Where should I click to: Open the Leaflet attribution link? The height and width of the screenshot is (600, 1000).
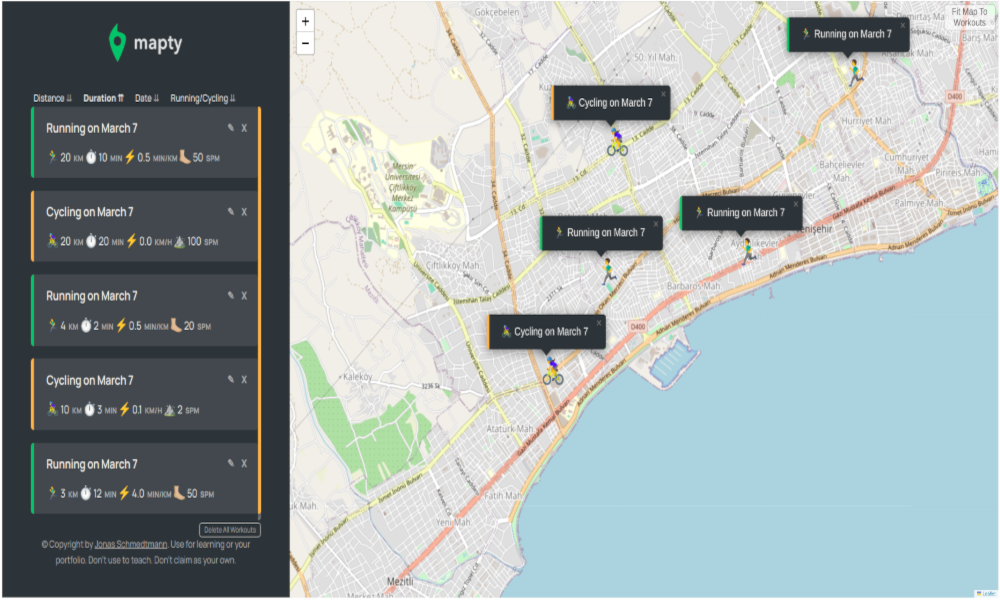pyautogui.click(x=991, y=593)
